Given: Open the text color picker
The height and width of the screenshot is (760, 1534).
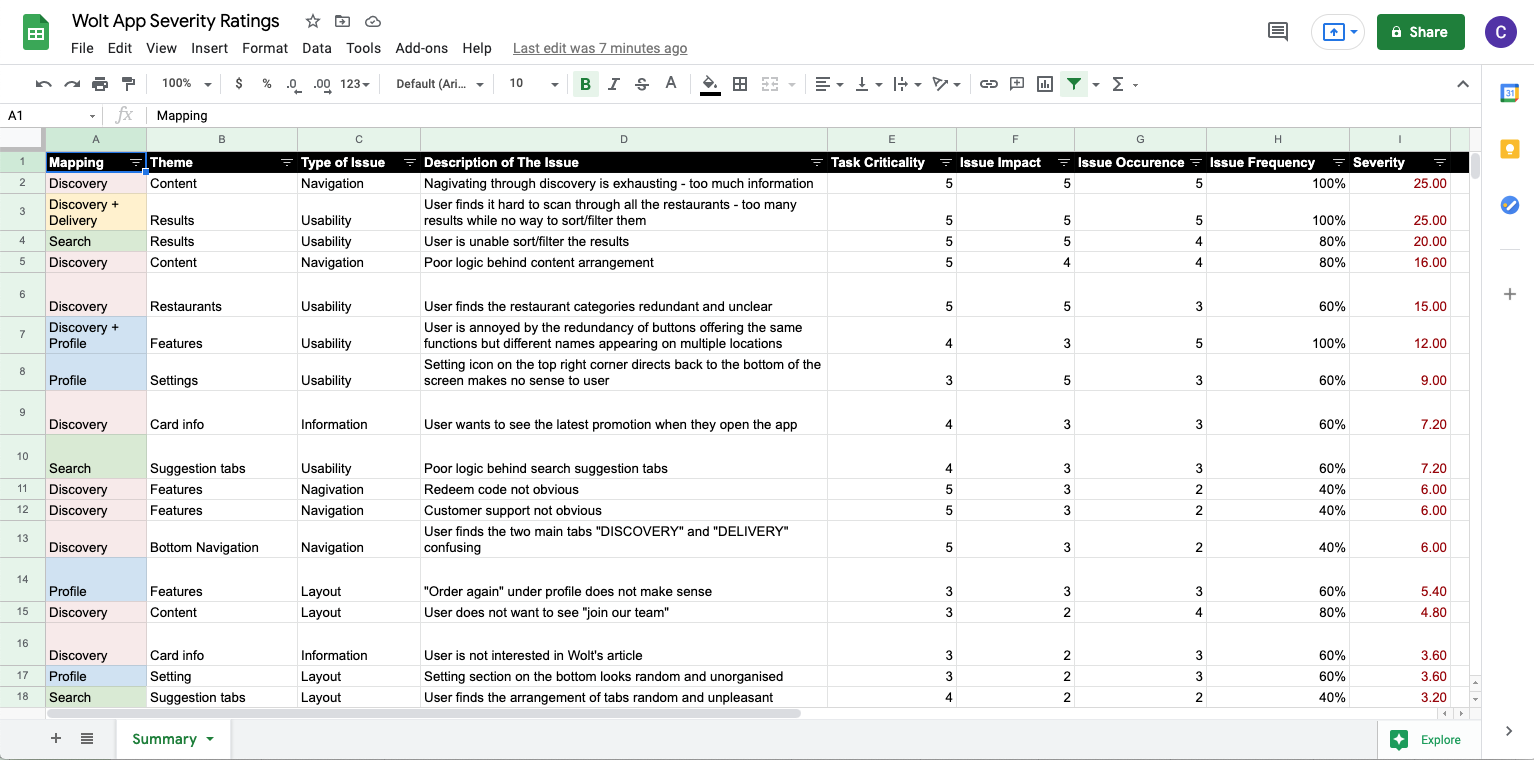Looking at the screenshot, I should [x=670, y=84].
